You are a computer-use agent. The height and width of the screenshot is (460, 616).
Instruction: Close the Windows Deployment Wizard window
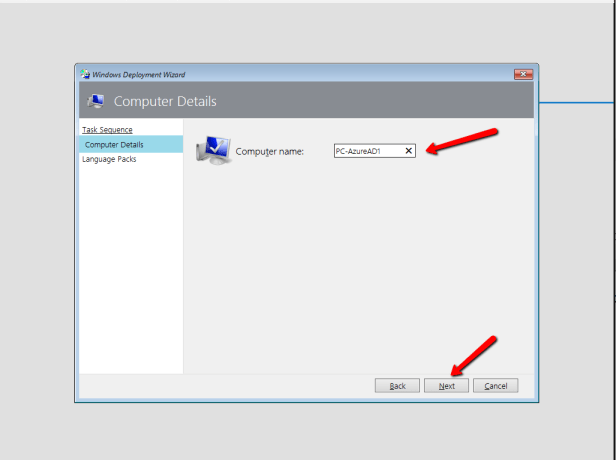tap(523, 74)
